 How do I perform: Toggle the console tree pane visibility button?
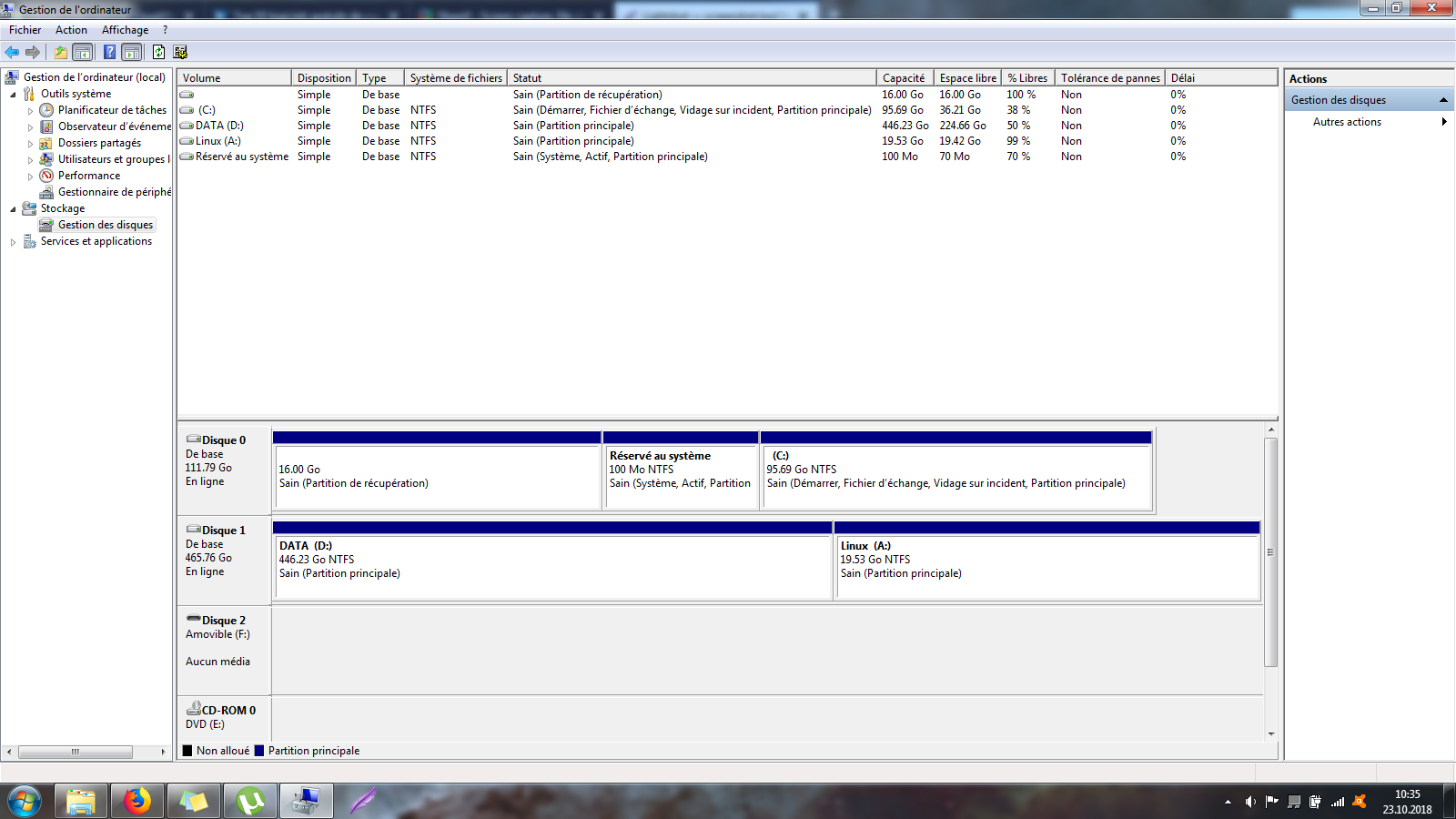click(83, 52)
